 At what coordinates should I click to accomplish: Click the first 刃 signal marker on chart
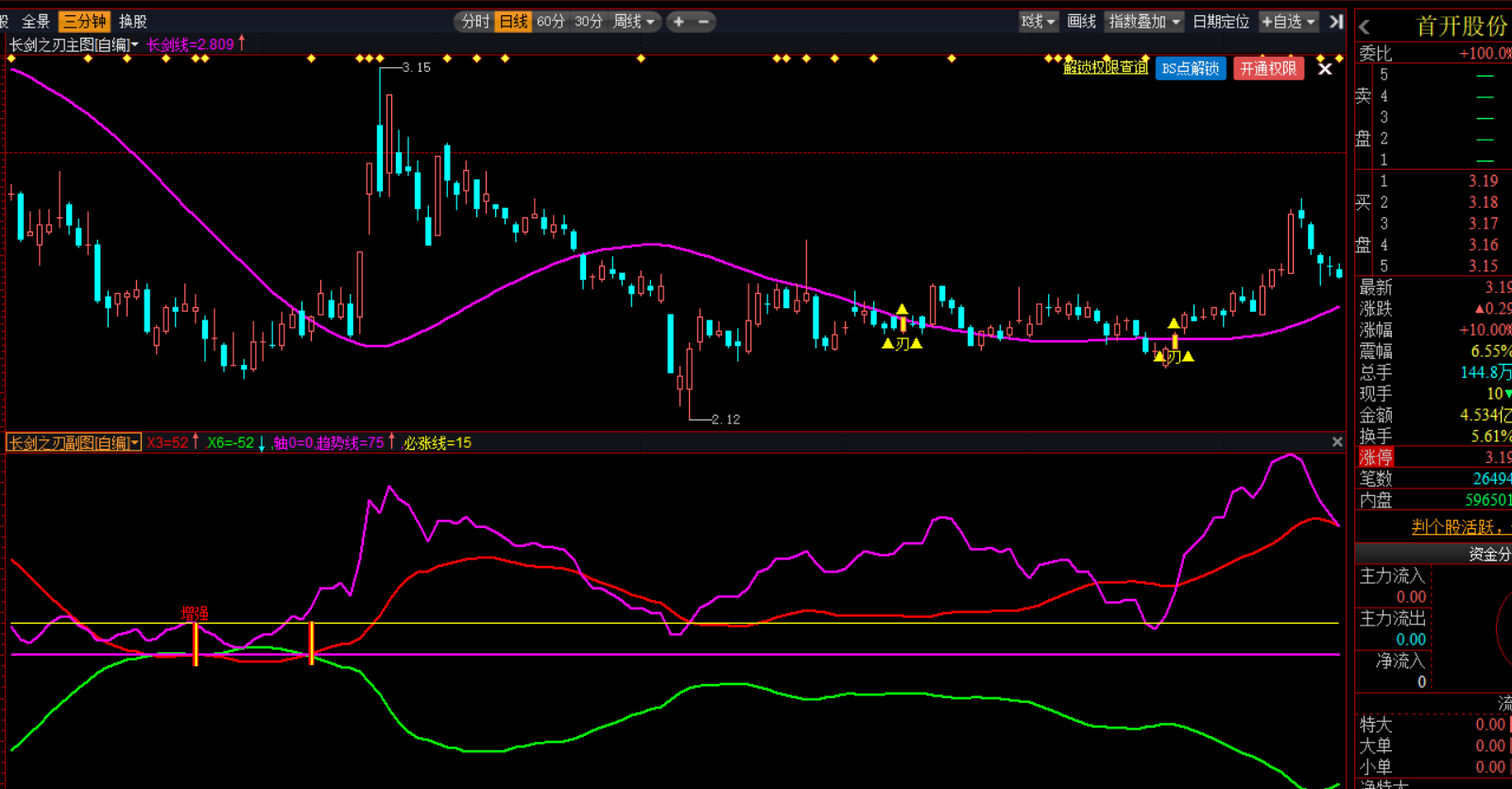coord(902,344)
